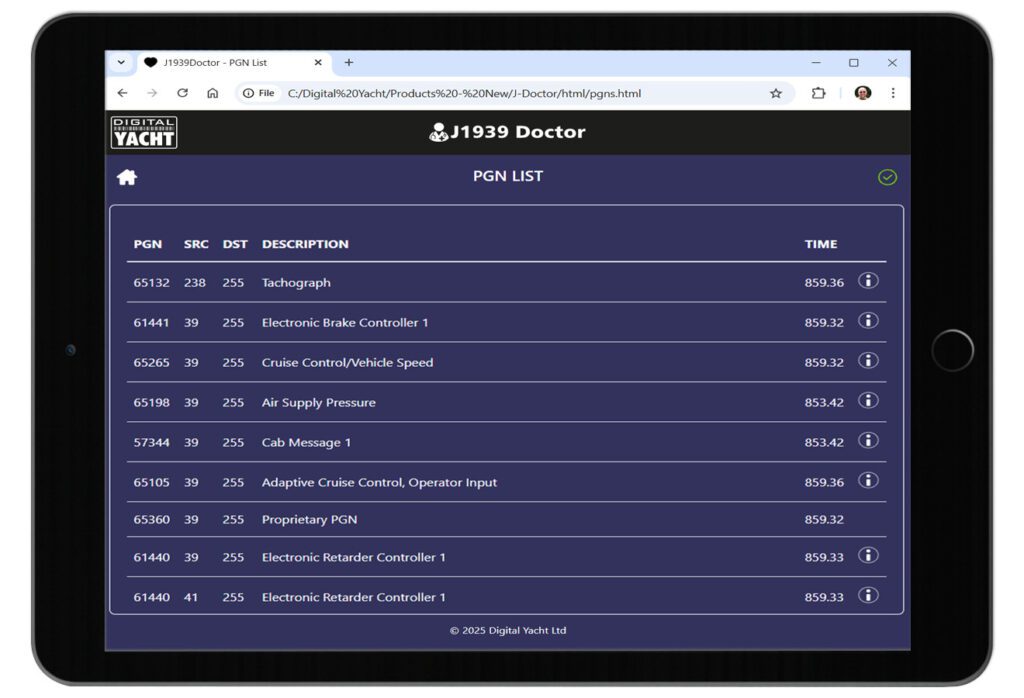The width and height of the screenshot is (1024, 698).
Task: Click the home icon beside PGN LIST
Action: point(127,177)
